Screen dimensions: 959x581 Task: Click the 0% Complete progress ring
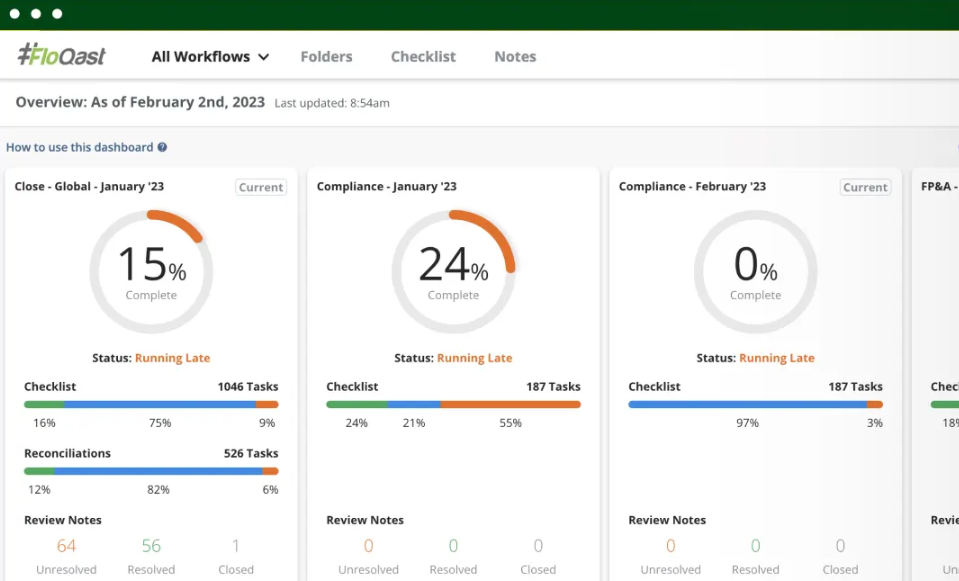(755, 272)
